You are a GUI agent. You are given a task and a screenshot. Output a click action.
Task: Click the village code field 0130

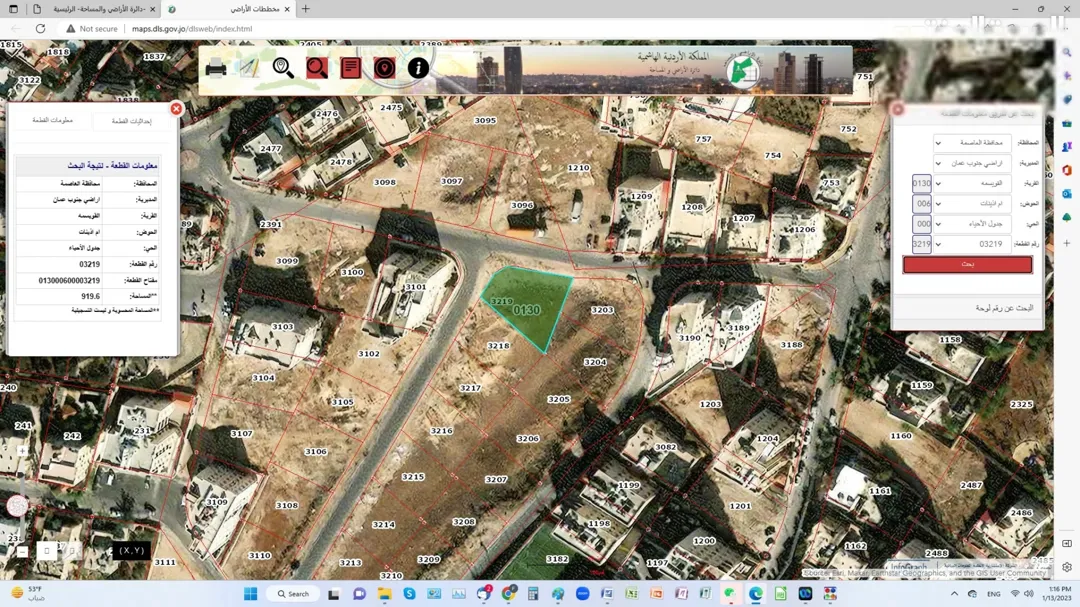(x=922, y=183)
